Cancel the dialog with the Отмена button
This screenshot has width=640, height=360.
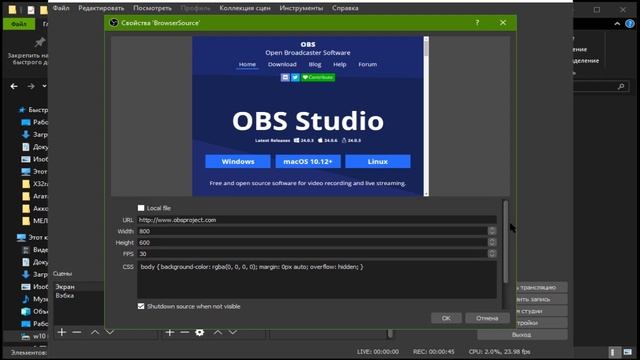tap(487, 318)
